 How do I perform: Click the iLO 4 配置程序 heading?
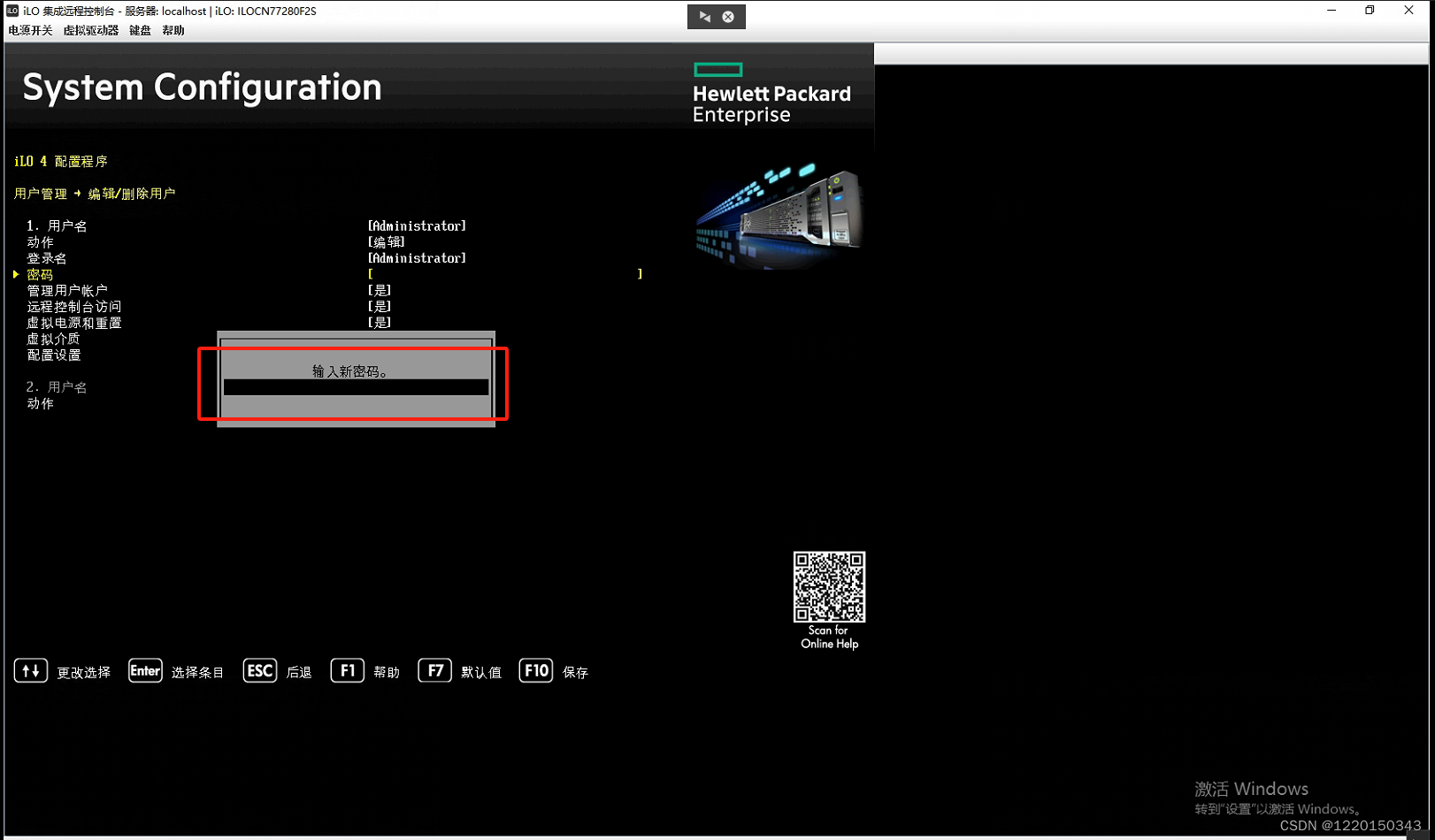61,162
